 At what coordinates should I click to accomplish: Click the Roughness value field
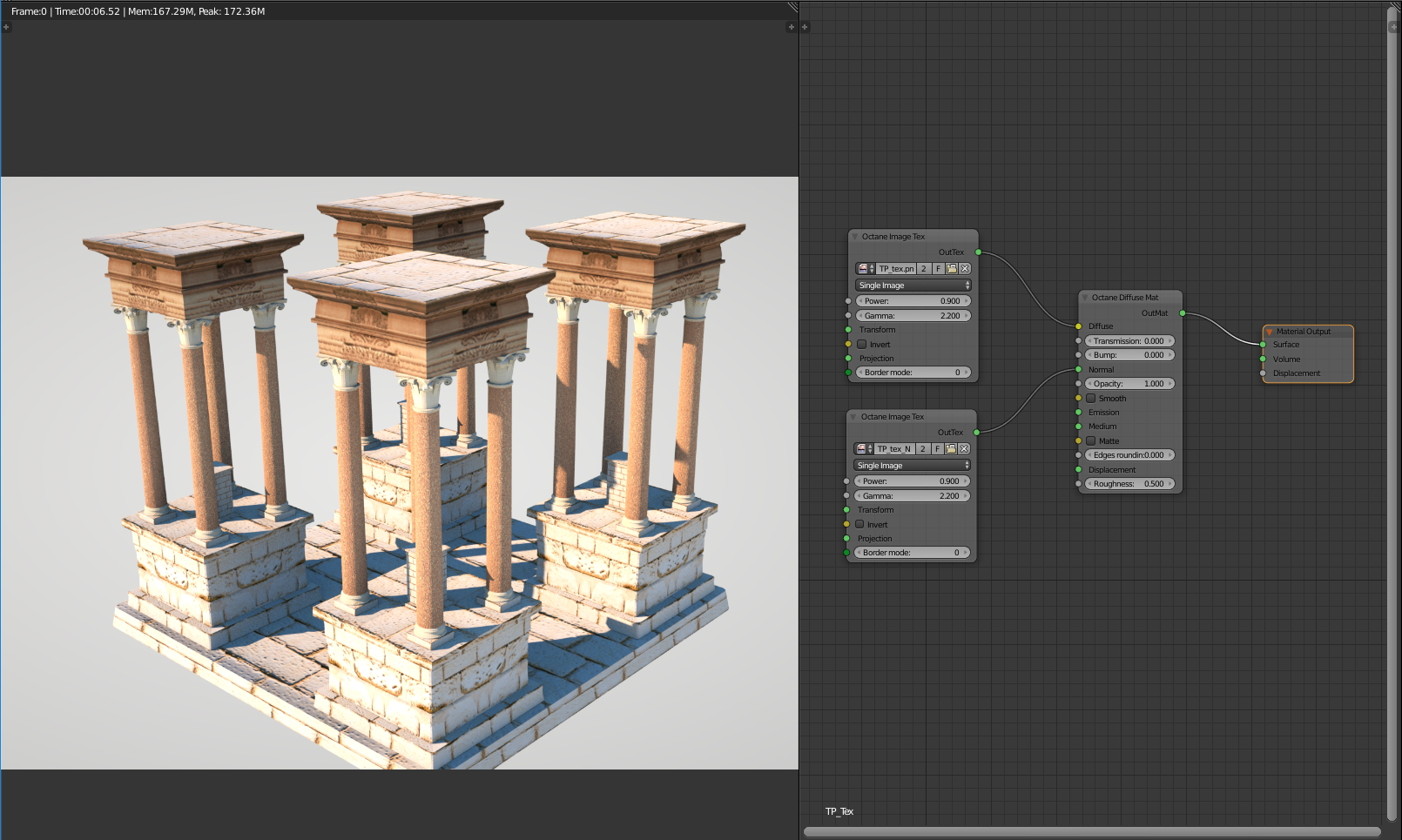(1129, 484)
